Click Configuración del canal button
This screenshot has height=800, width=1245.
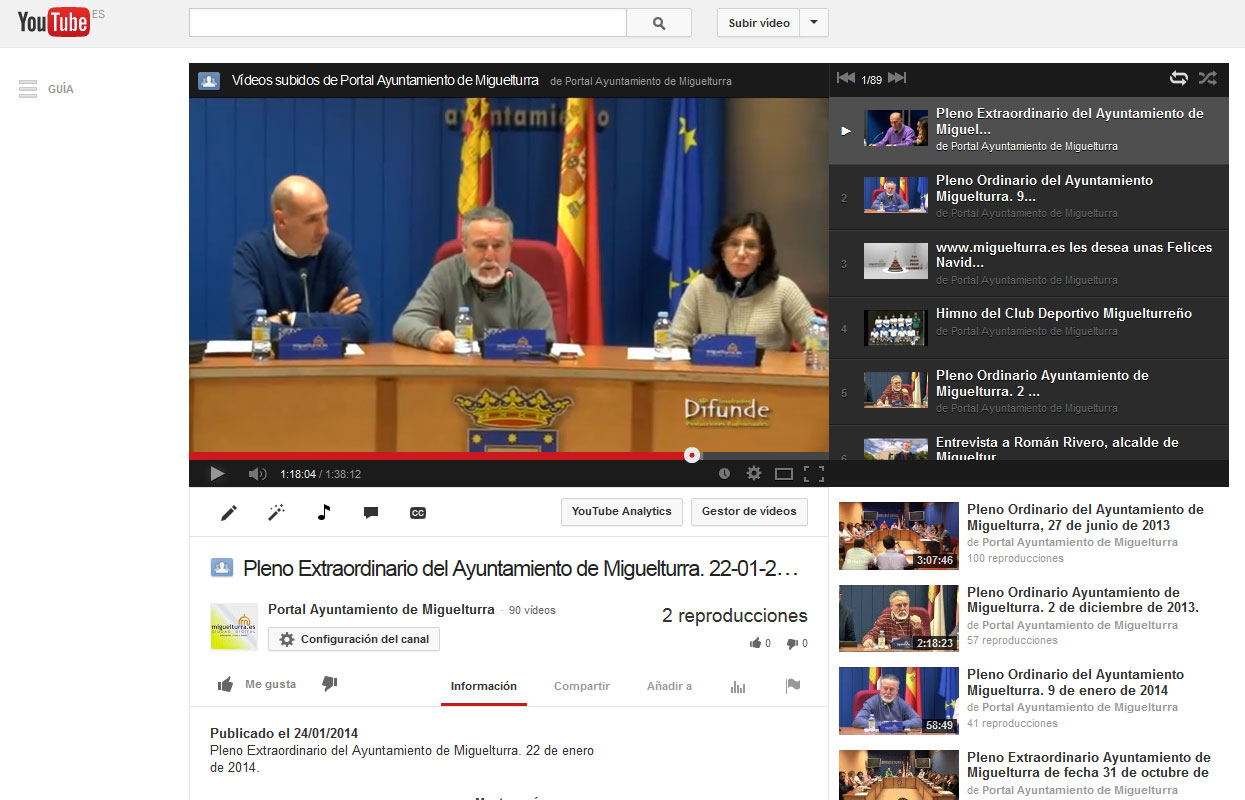click(x=354, y=639)
